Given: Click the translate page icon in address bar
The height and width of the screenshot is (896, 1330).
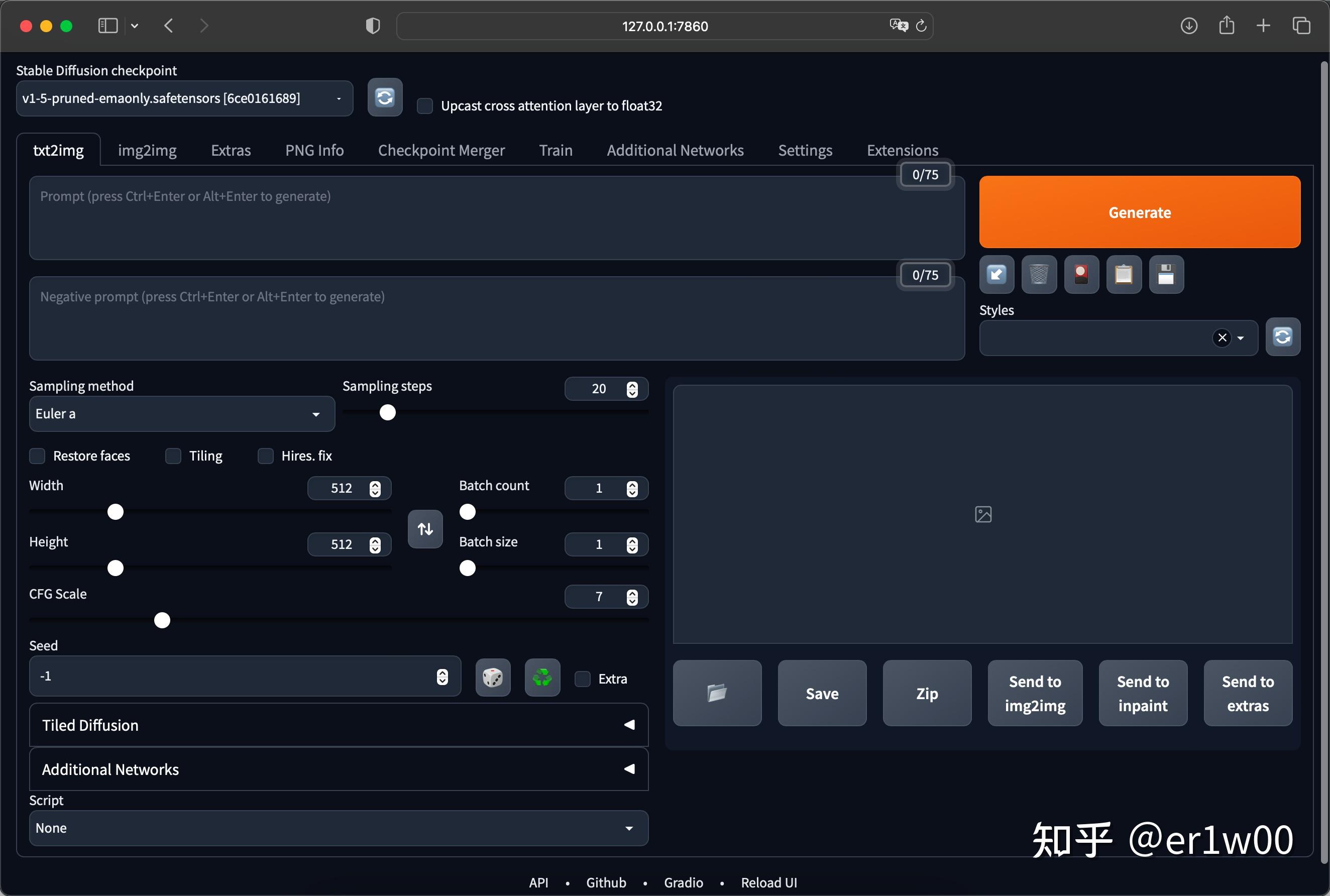Looking at the screenshot, I should (898, 25).
